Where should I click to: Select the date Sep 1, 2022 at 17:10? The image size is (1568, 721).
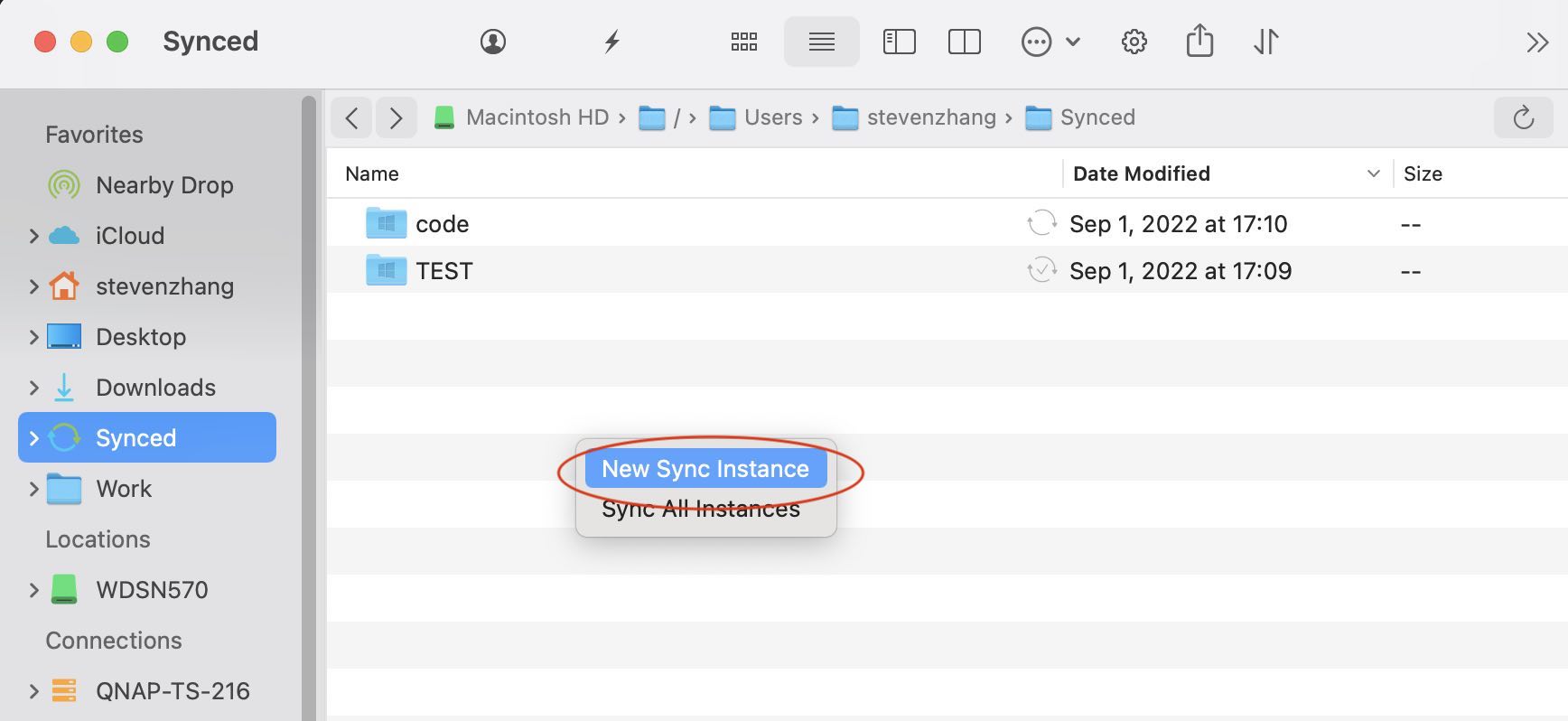1179,224
